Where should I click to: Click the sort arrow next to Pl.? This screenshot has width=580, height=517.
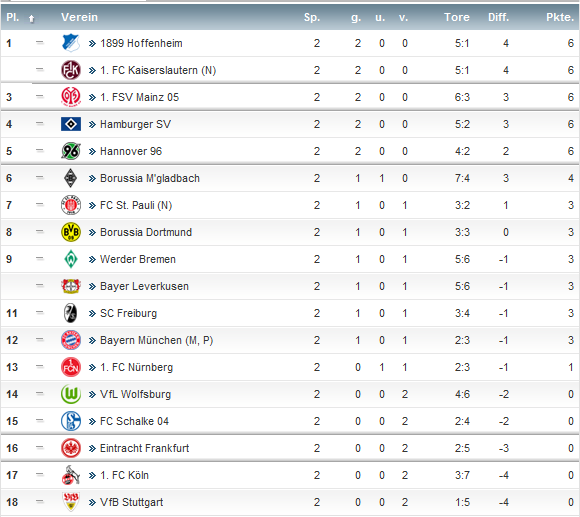(31, 18)
